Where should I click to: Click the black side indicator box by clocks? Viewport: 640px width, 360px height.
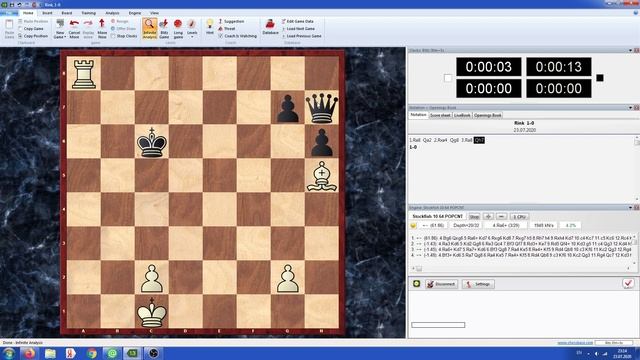(600, 78)
